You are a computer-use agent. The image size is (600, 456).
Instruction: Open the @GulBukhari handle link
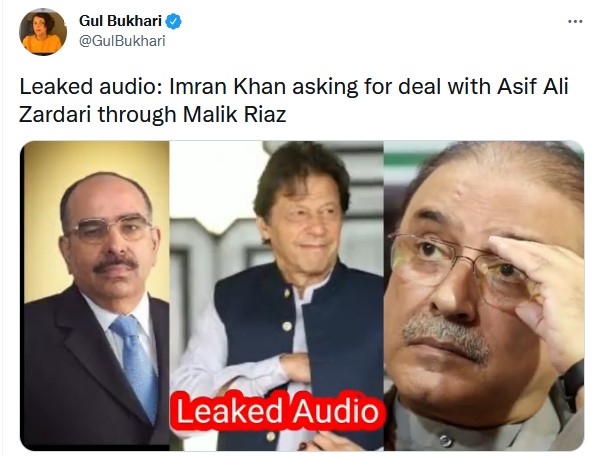122,41
